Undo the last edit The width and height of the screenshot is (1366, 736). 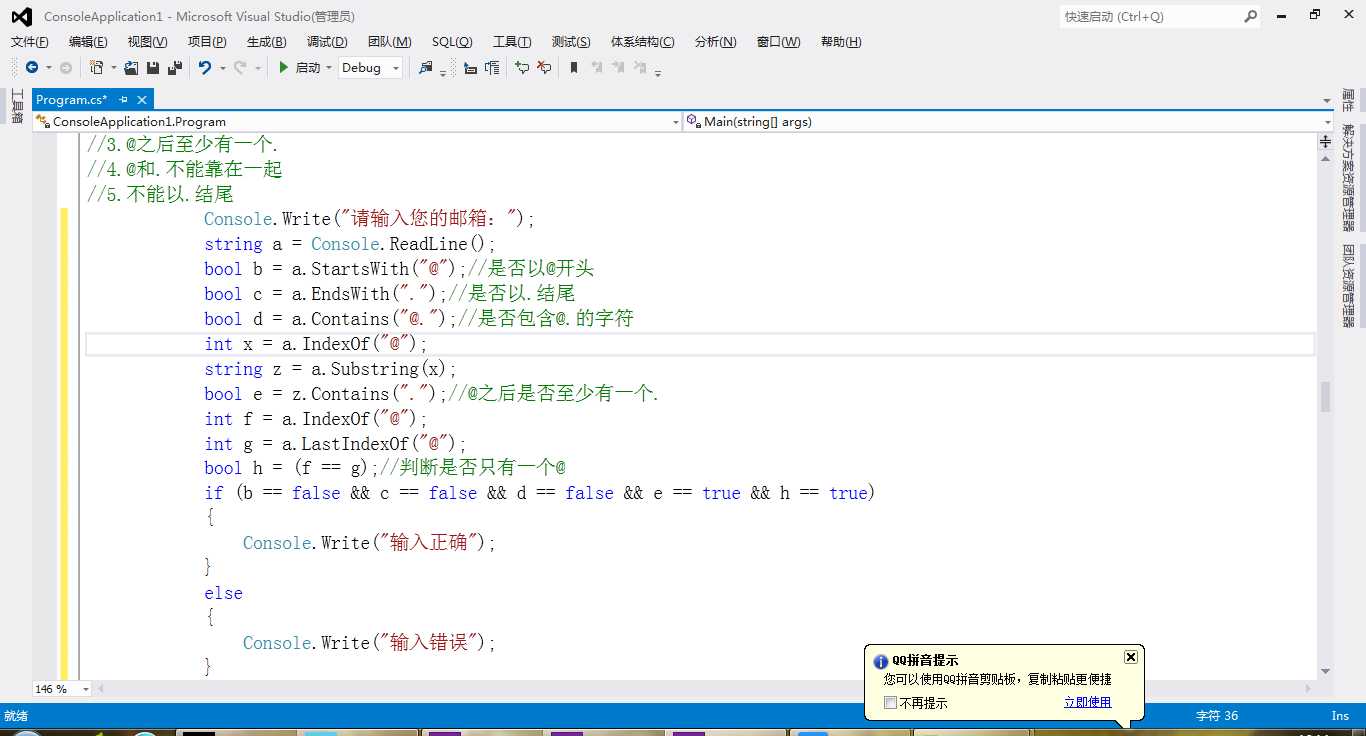tap(205, 68)
